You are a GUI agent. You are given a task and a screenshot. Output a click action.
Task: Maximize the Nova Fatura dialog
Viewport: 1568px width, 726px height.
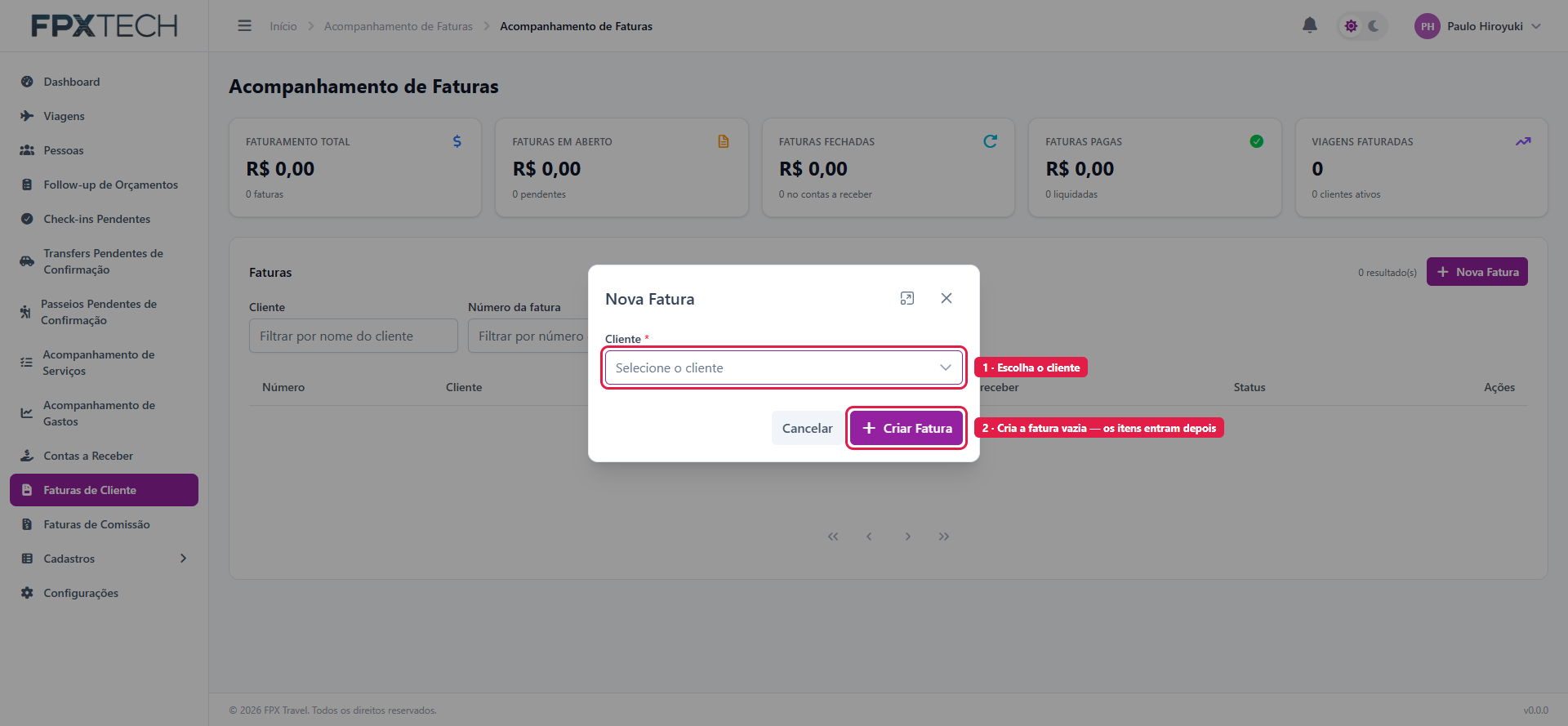(907, 298)
